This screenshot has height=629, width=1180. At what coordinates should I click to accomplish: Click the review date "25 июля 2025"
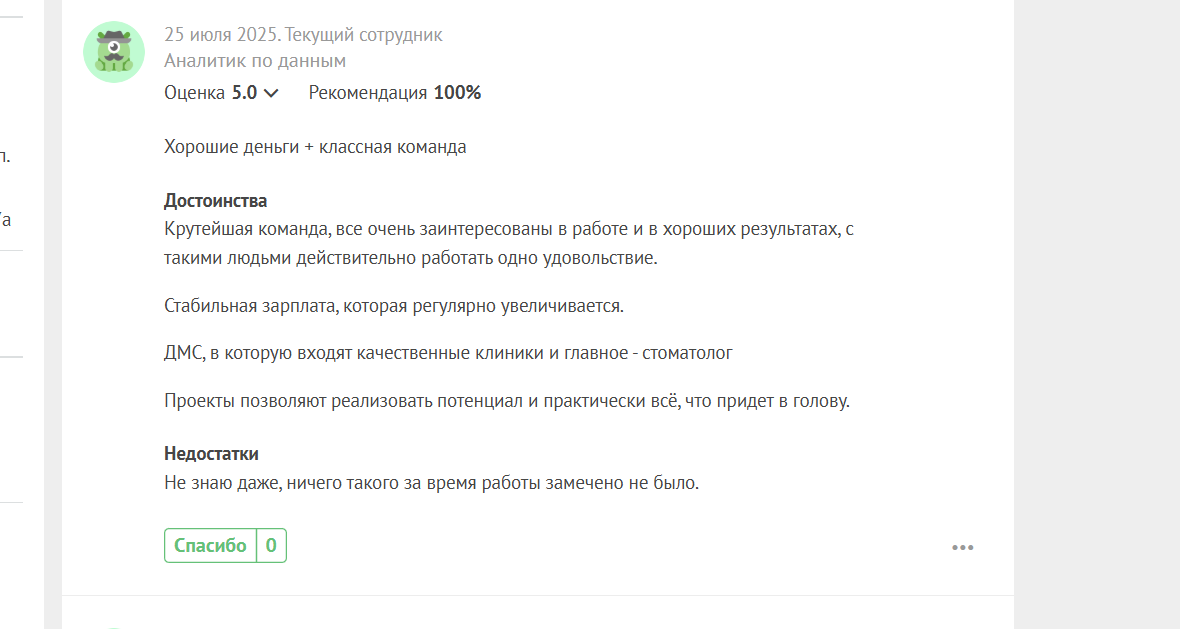click(x=221, y=35)
